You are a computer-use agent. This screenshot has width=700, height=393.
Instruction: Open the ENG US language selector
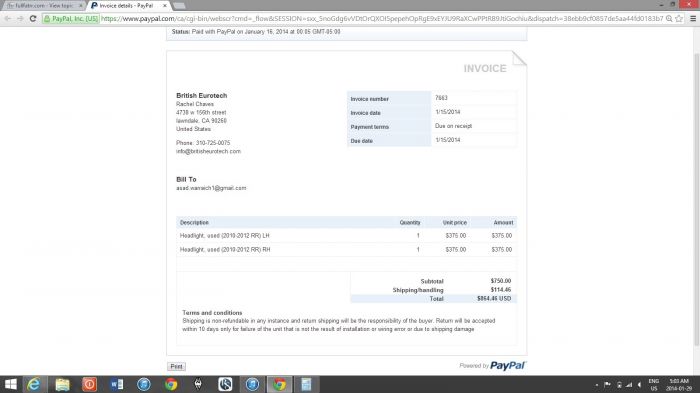pos(654,385)
